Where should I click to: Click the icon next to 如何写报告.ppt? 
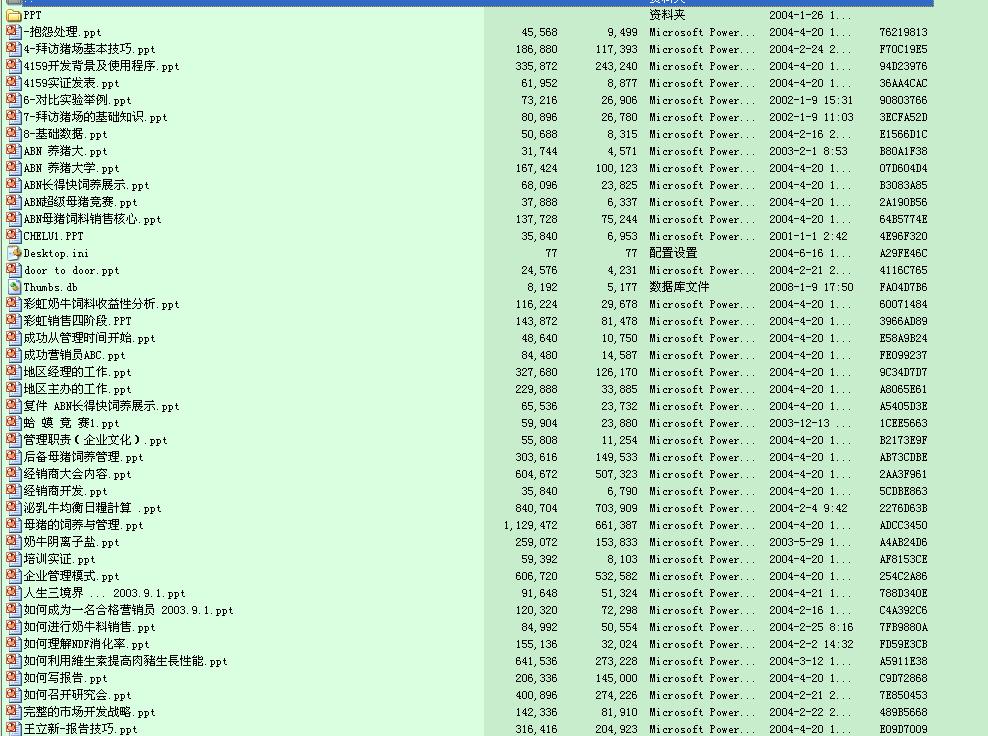point(14,678)
